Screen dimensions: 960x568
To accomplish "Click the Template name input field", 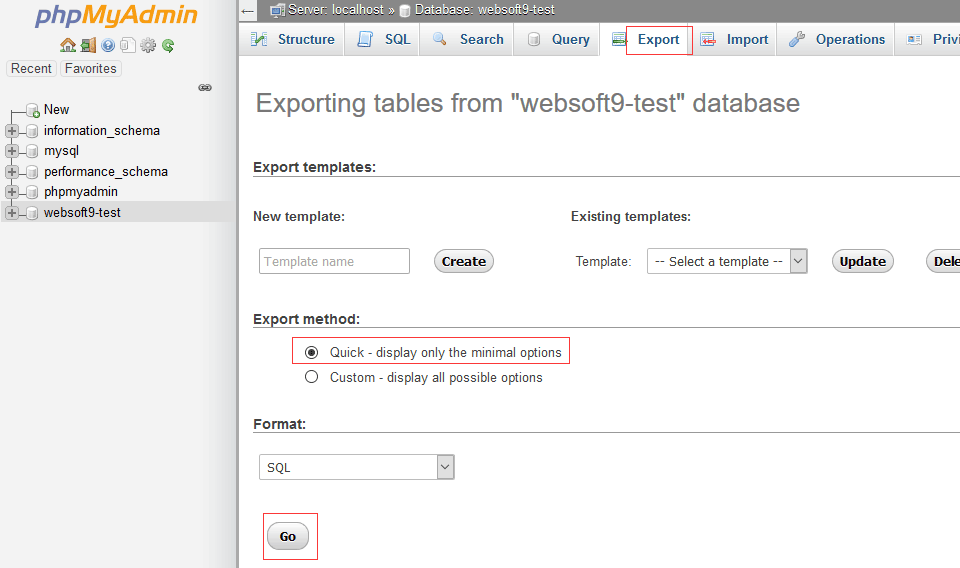I will pyautogui.click(x=334, y=261).
